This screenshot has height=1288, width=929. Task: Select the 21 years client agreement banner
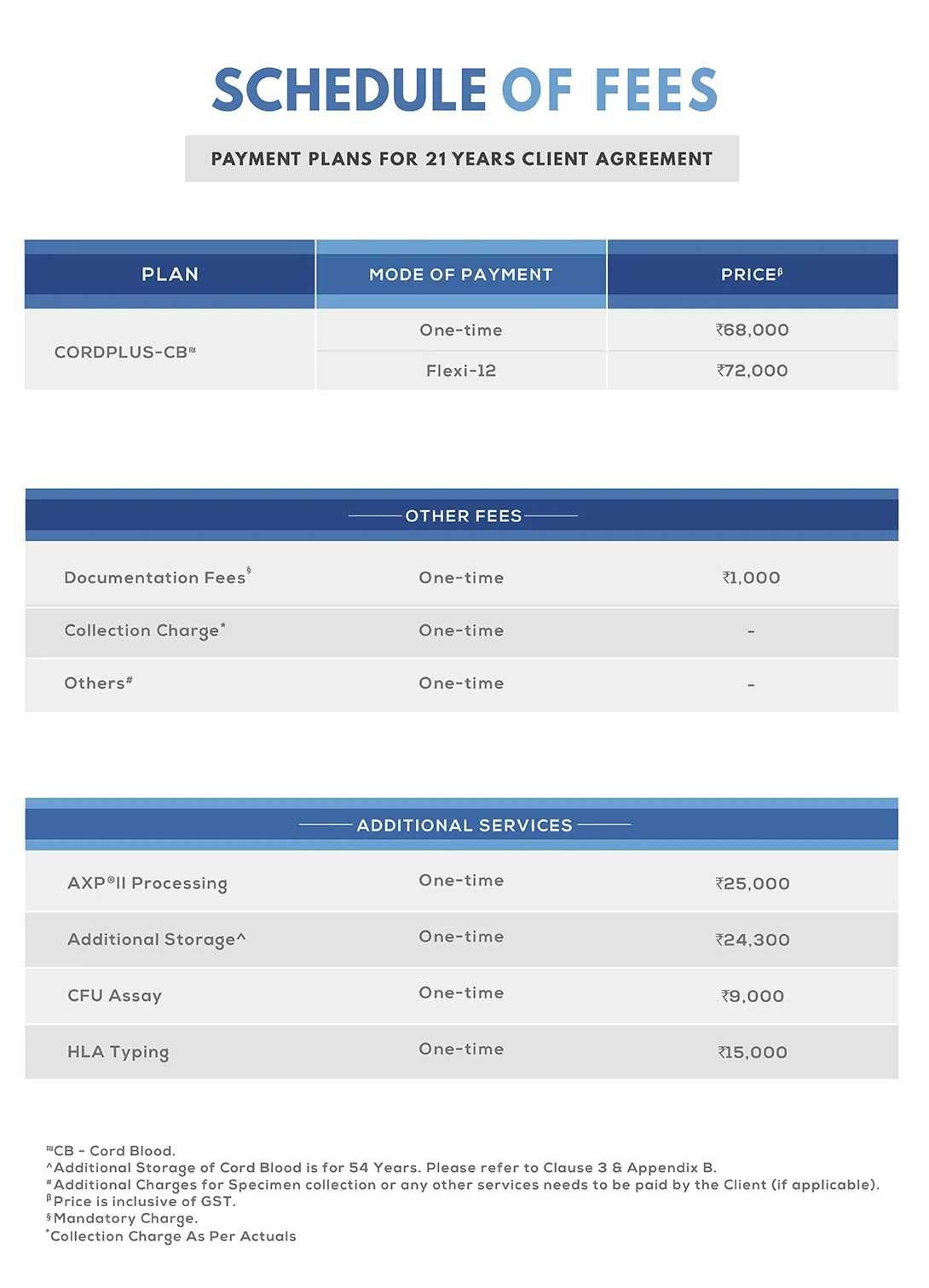point(462,158)
